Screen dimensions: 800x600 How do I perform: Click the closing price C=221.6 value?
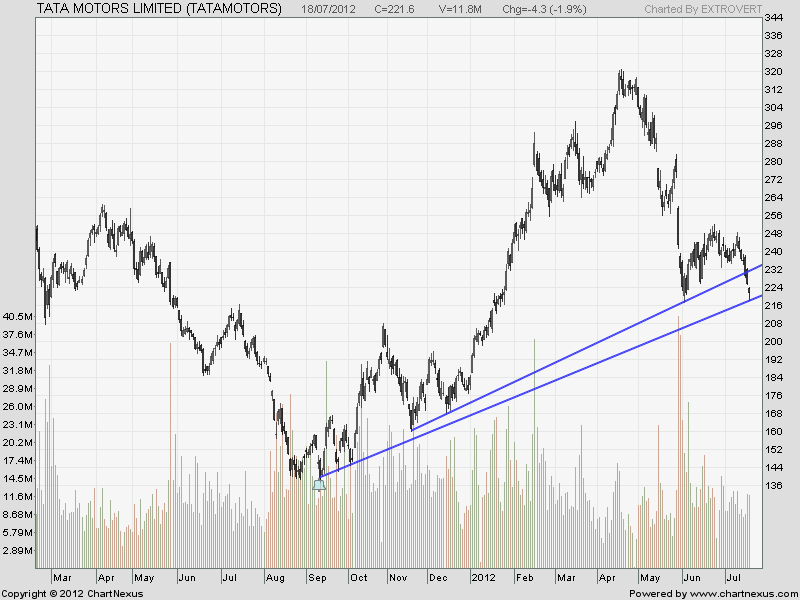coord(395,9)
